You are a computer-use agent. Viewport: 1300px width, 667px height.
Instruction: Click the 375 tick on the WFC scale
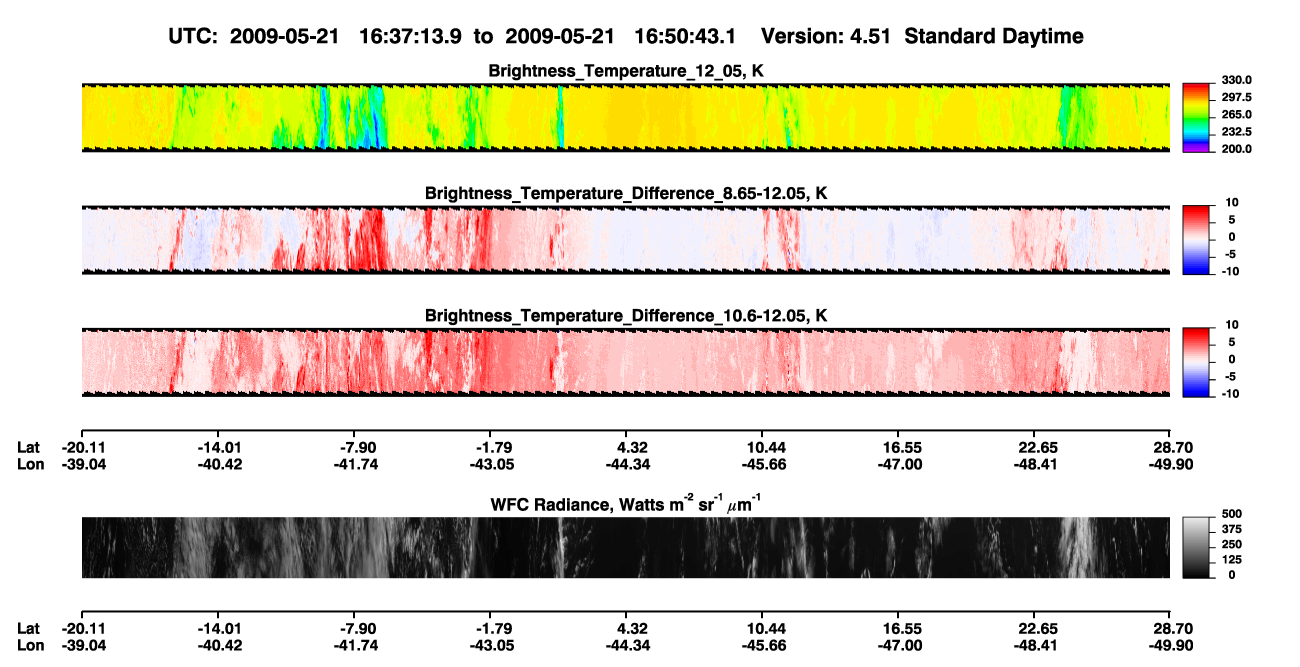[x=1233, y=529]
